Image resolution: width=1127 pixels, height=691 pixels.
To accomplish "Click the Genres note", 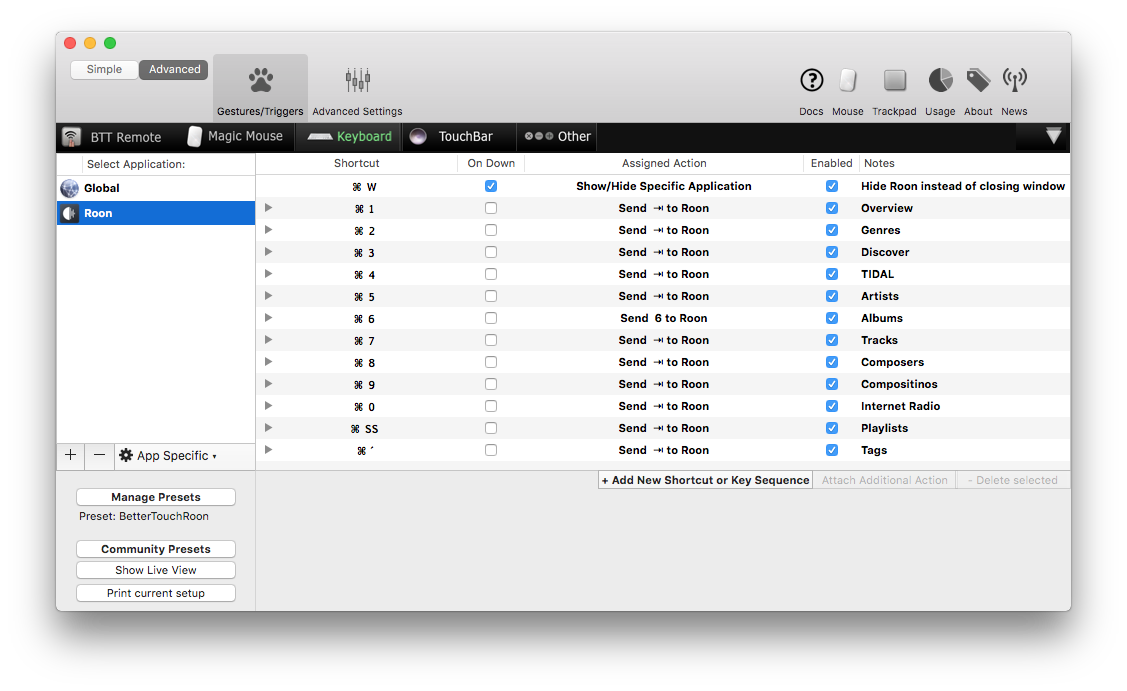I will (x=880, y=230).
